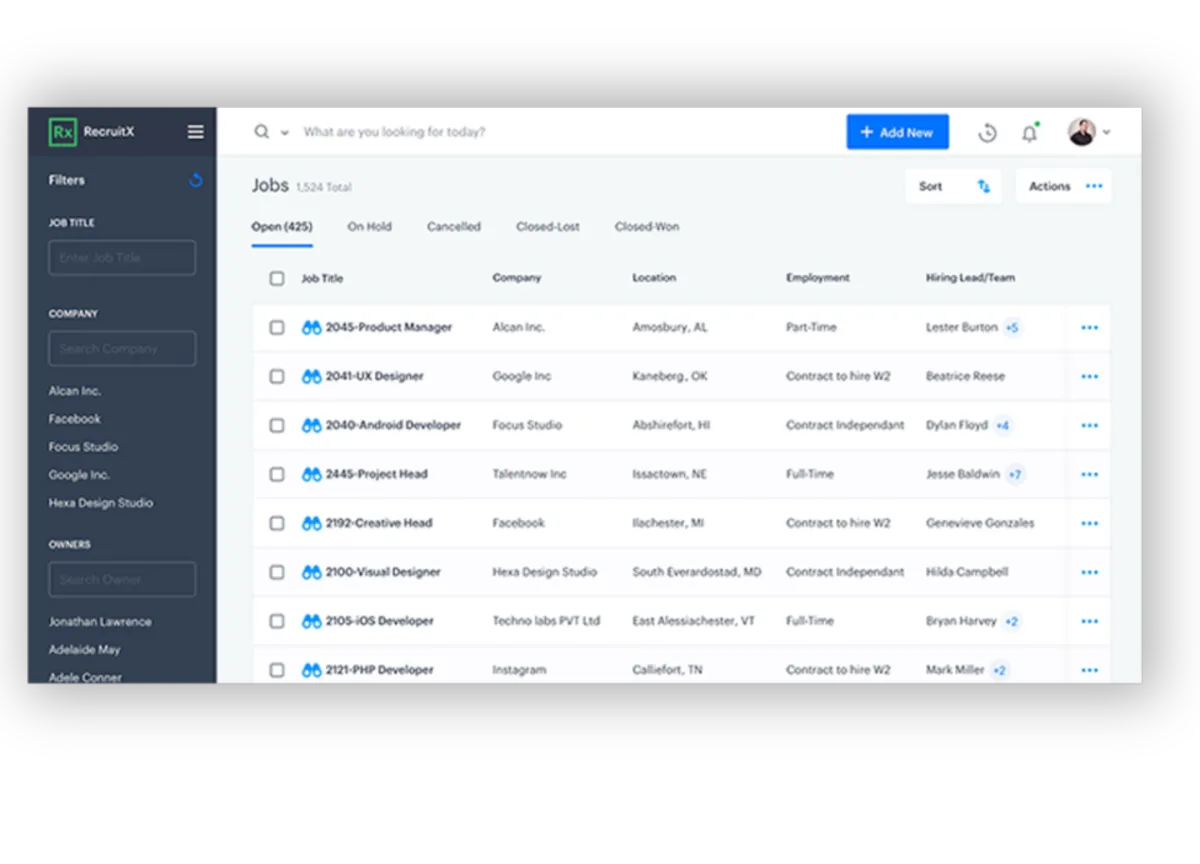Open the Actions menu

click(x=1064, y=186)
